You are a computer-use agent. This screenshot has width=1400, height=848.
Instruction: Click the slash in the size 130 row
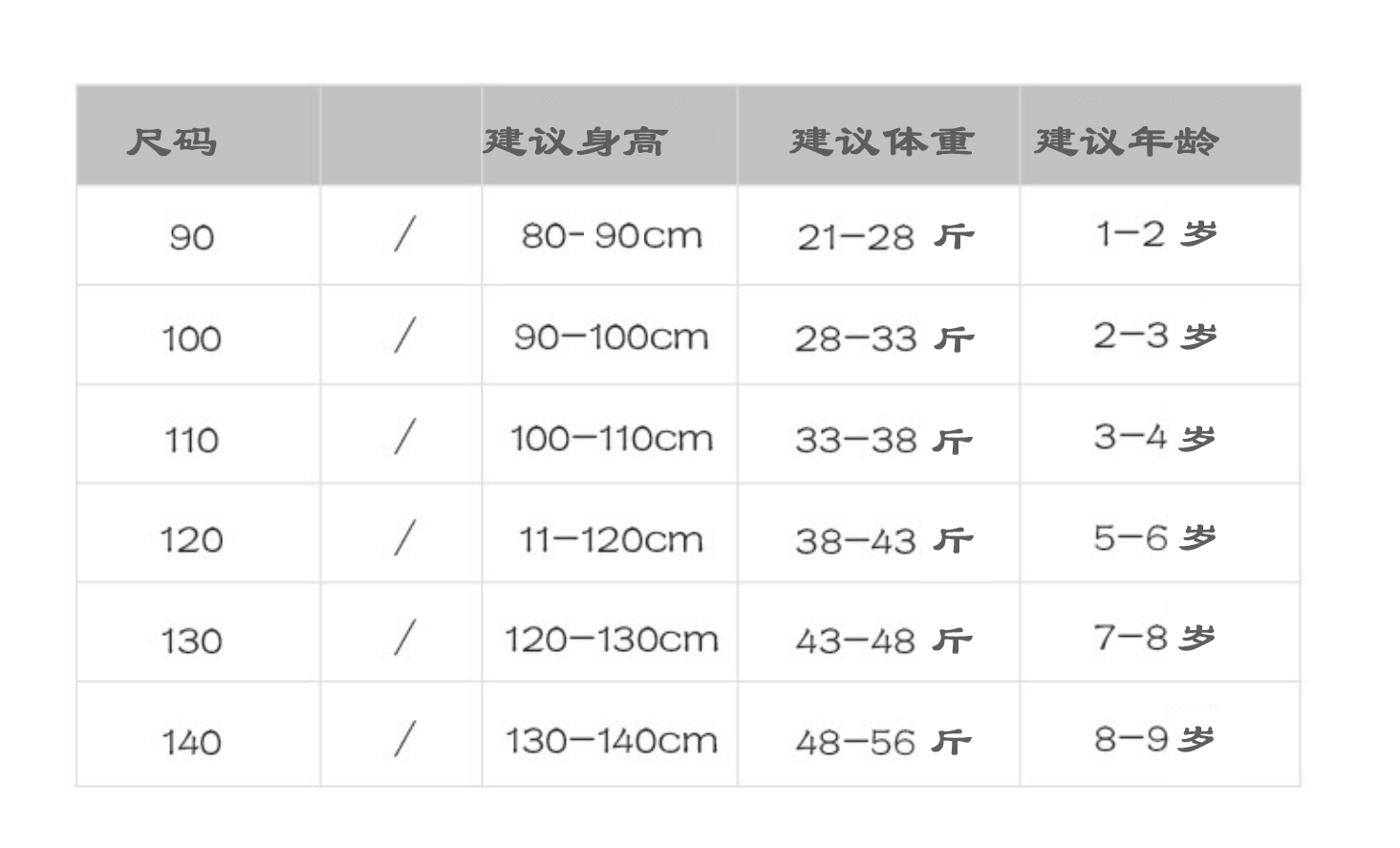point(404,638)
